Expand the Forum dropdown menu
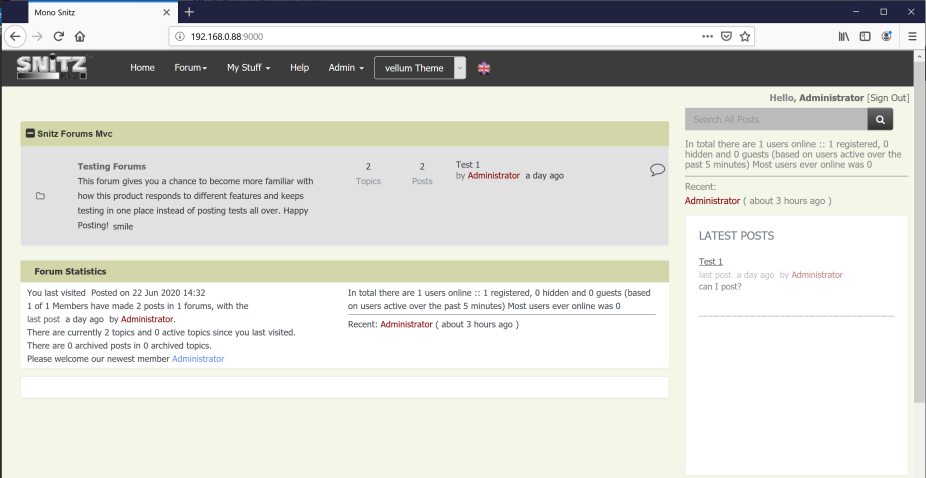The height and width of the screenshot is (478, 926). point(190,68)
